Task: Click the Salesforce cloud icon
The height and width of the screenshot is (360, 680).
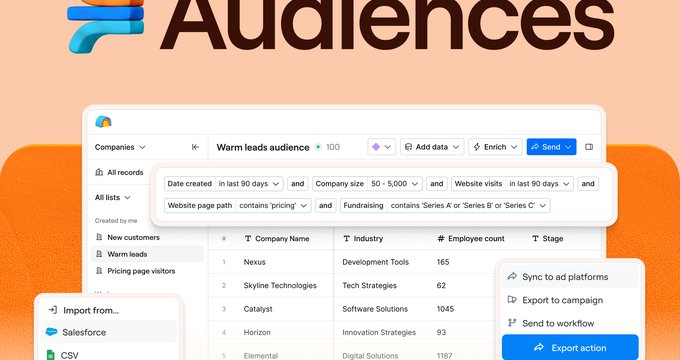Action: [52, 332]
